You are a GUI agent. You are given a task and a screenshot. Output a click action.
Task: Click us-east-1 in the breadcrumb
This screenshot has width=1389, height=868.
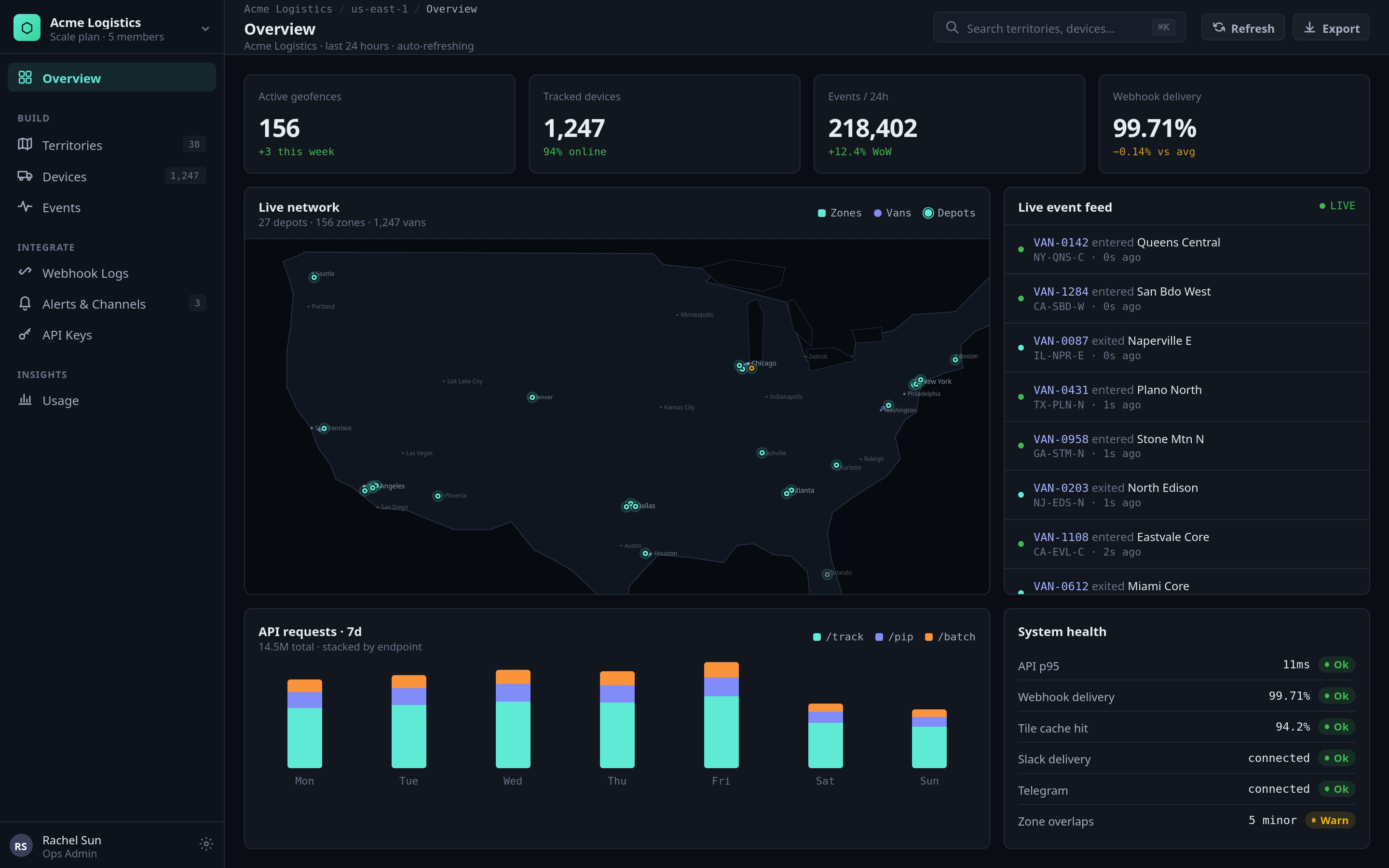(380, 9)
